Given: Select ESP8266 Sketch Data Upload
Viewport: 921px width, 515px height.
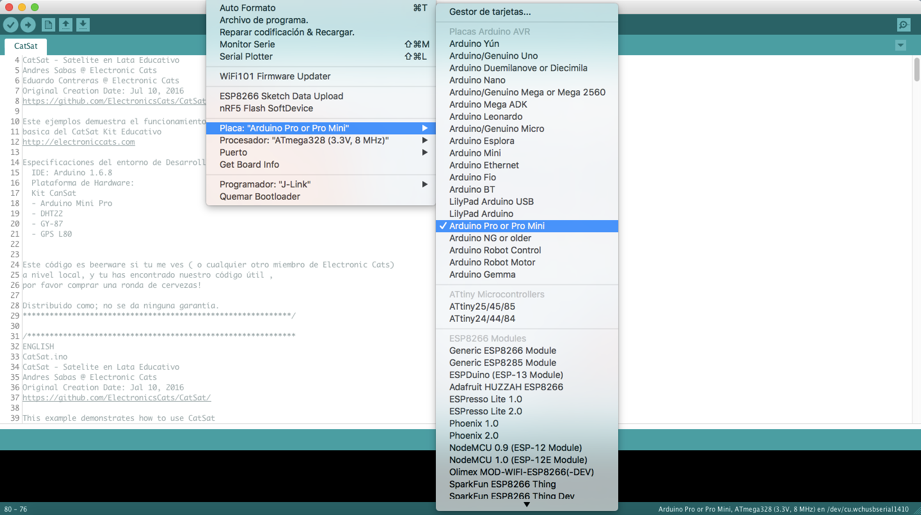Looking at the screenshot, I should tap(321, 96).
